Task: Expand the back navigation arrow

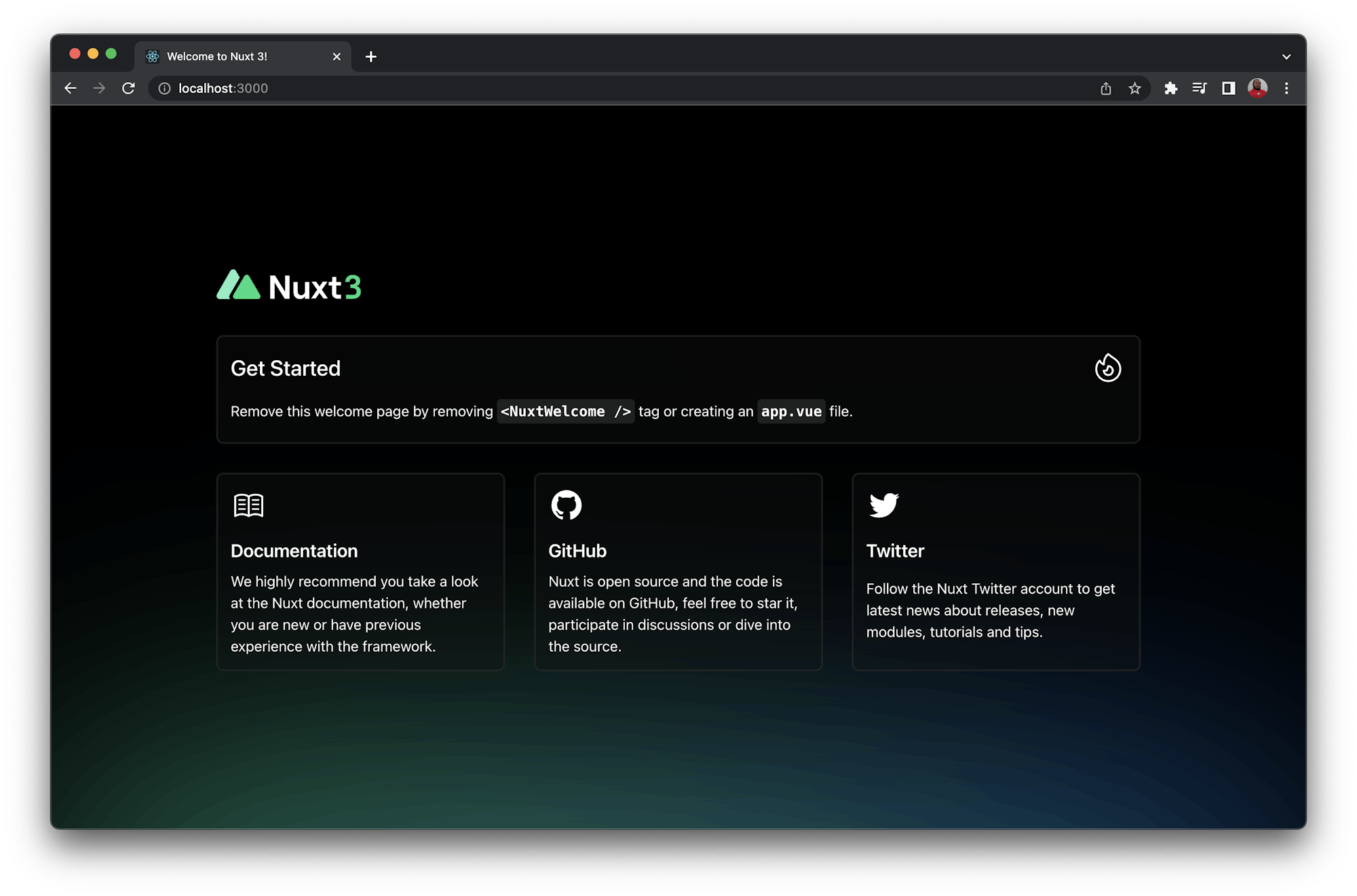Action: pos(71,88)
